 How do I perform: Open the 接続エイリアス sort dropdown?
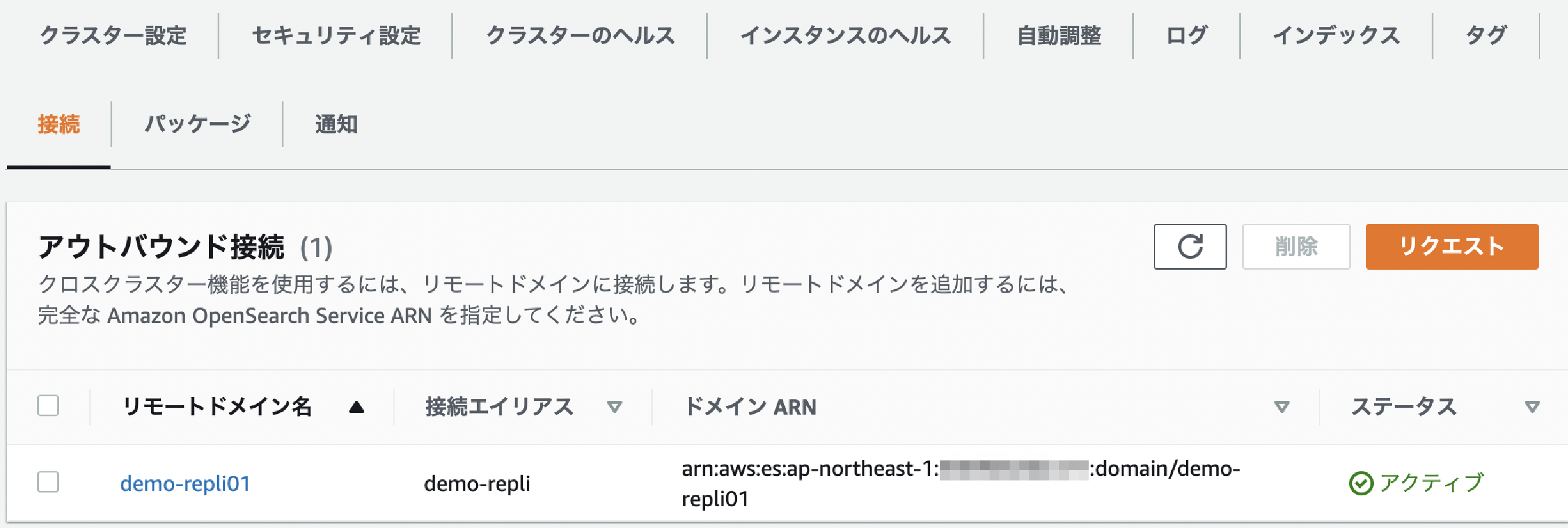pyautogui.click(x=615, y=406)
